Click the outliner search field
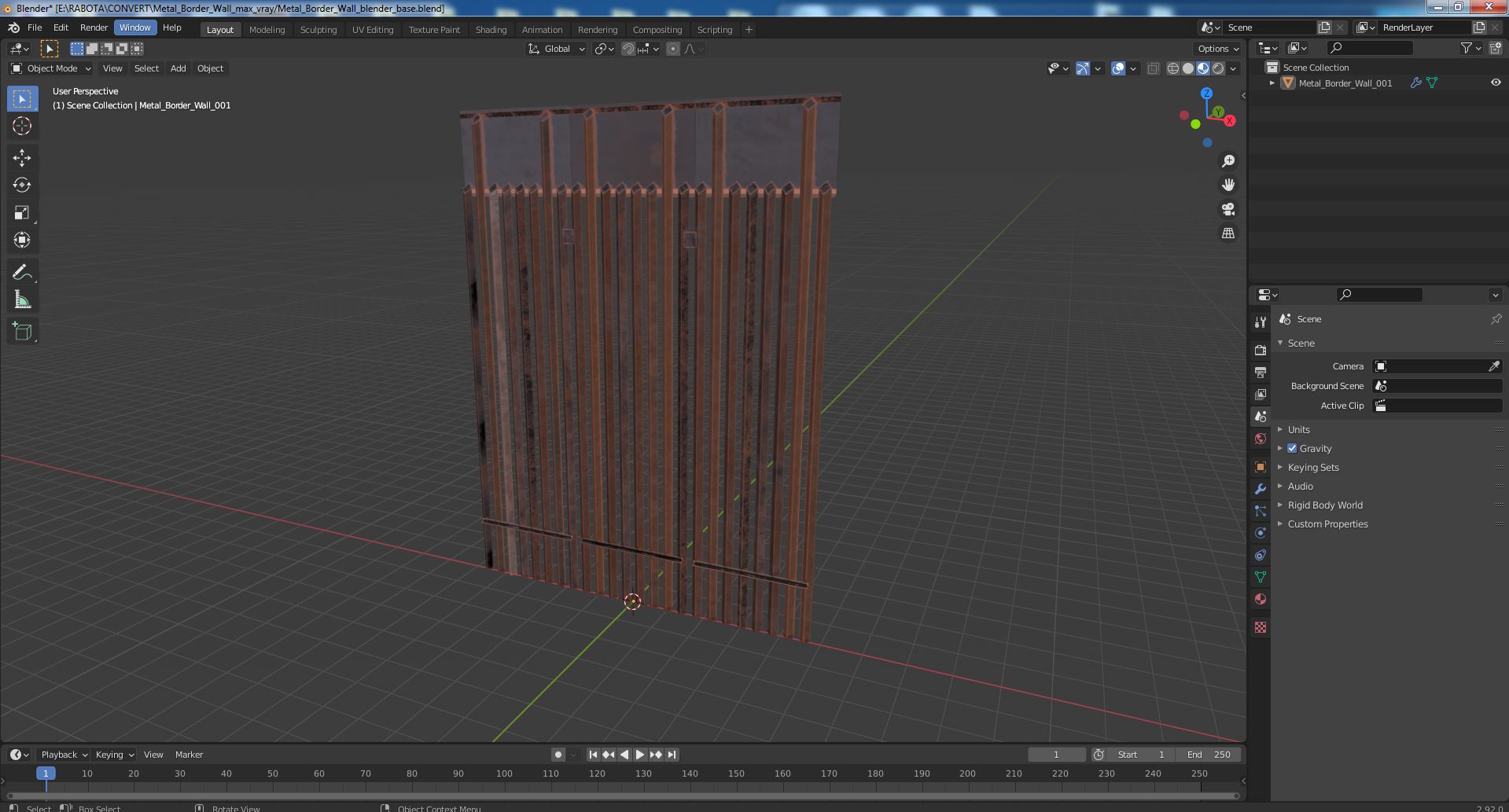 tap(1369, 48)
